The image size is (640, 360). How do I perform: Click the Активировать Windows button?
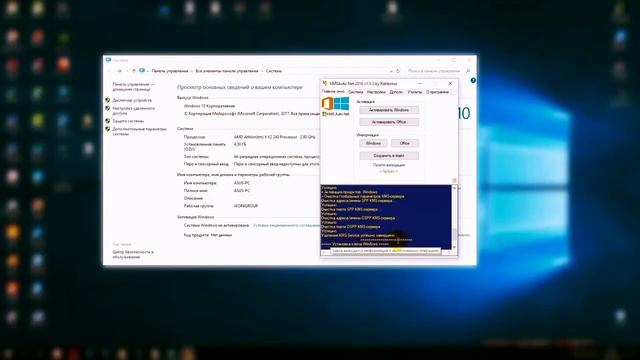pyautogui.click(x=389, y=110)
